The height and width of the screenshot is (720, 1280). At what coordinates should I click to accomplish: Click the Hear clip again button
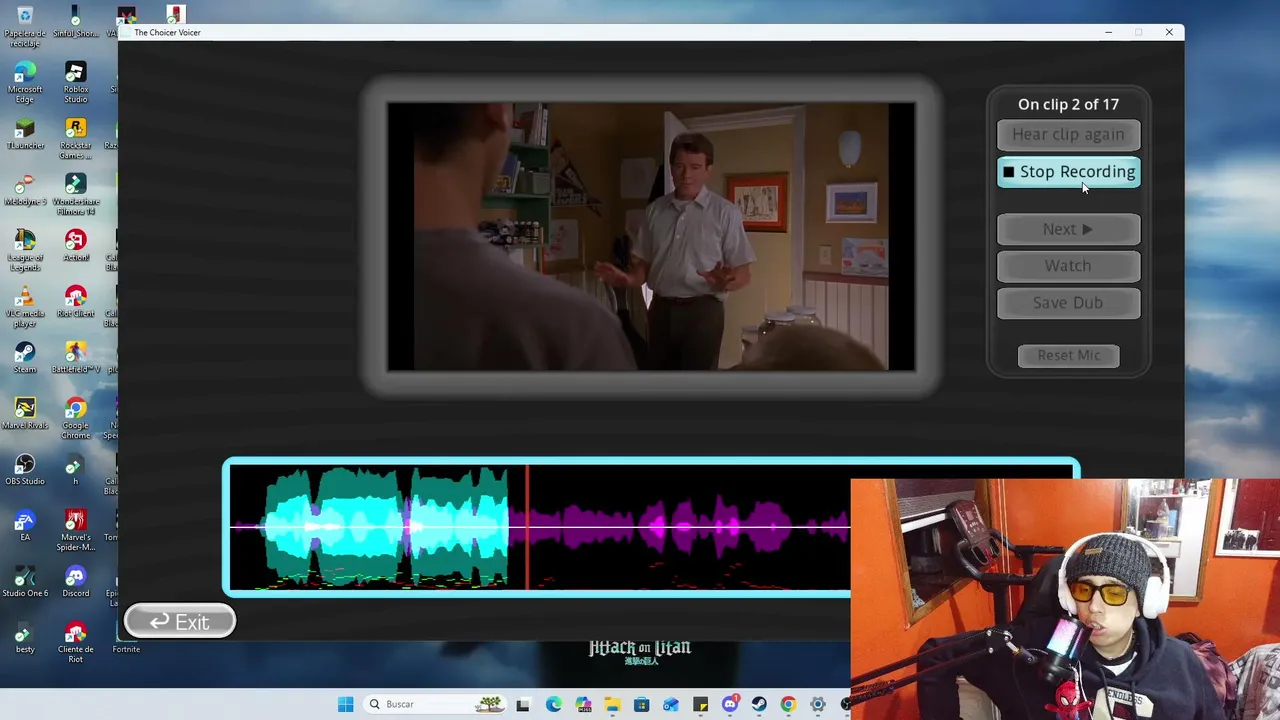pos(1068,134)
